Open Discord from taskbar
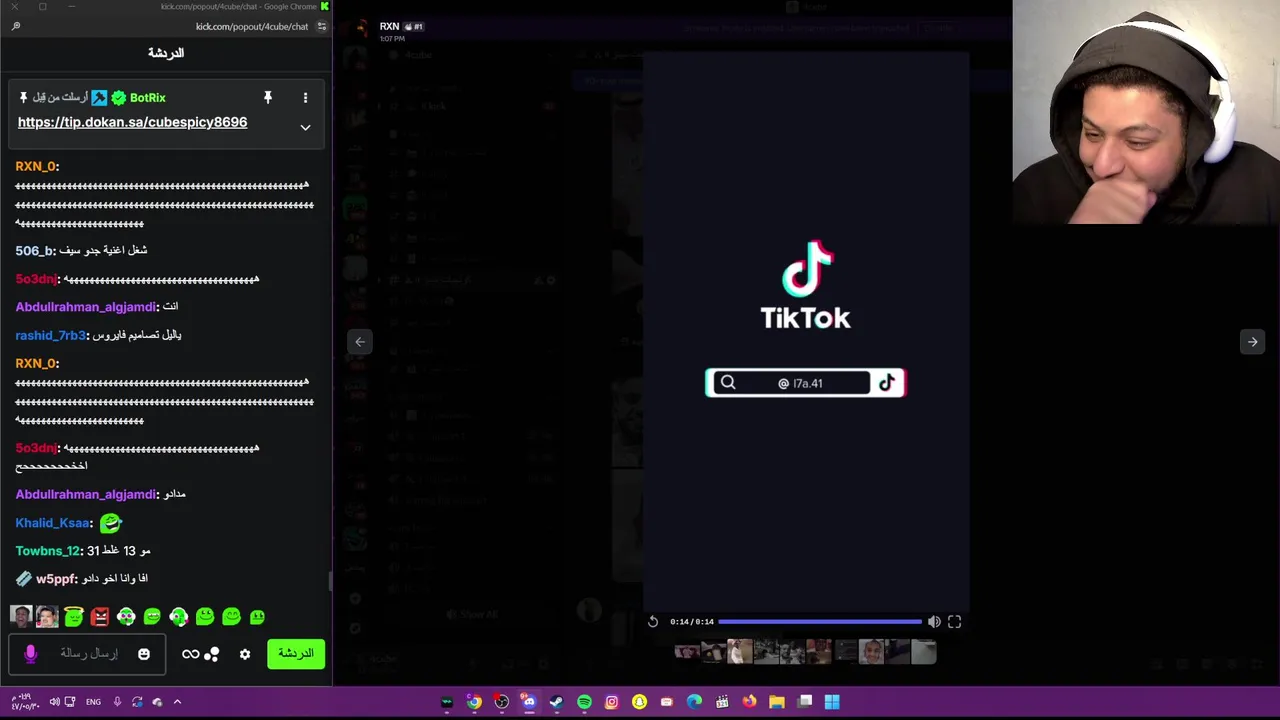Image resolution: width=1280 pixels, height=720 pixels. 529,702
